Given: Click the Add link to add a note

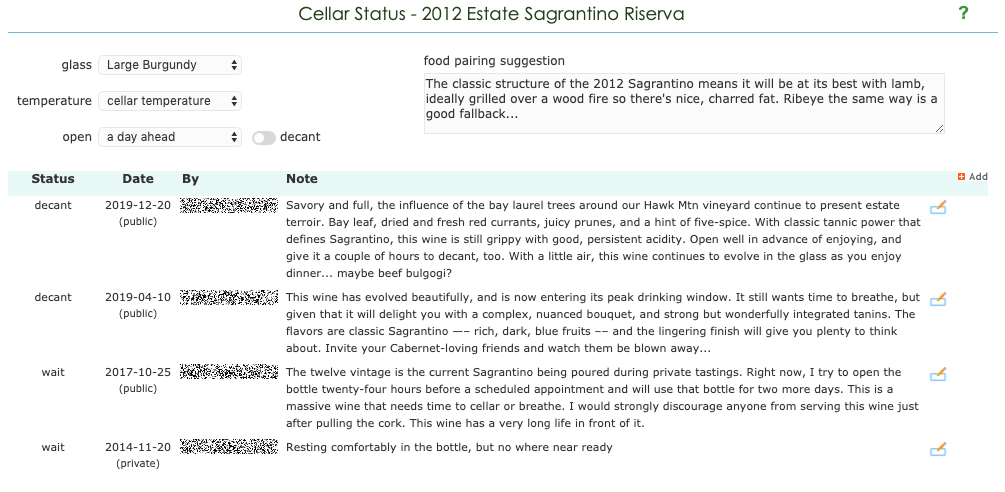Looking at the screenshot, I should [x=978, y=177].
